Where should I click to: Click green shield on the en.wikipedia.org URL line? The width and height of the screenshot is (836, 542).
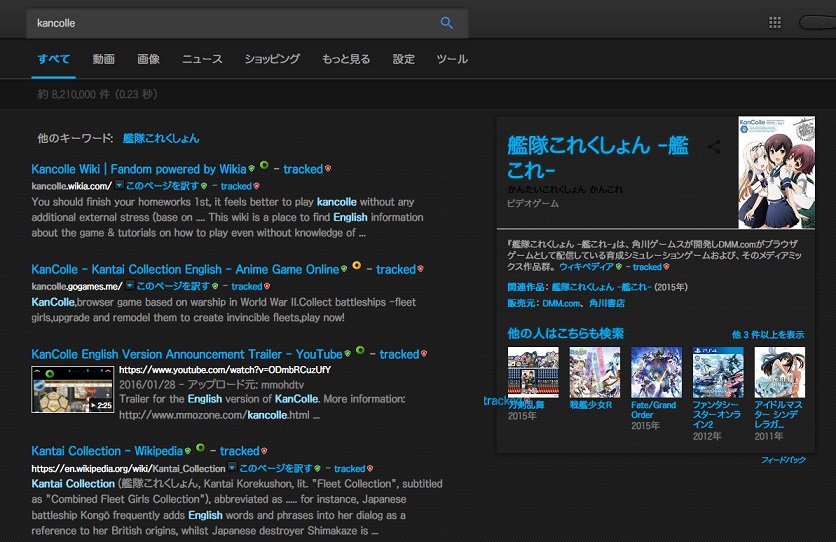point(317,468)
